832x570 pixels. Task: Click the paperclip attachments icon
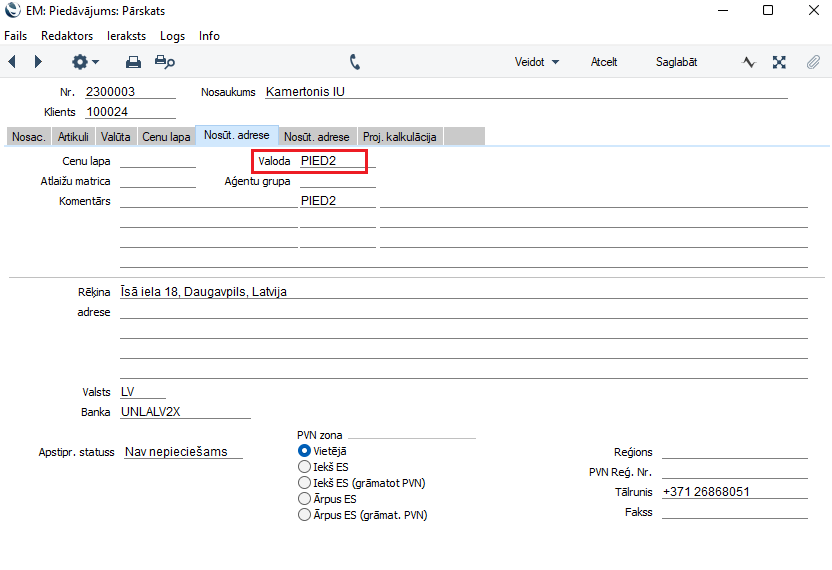812,62
